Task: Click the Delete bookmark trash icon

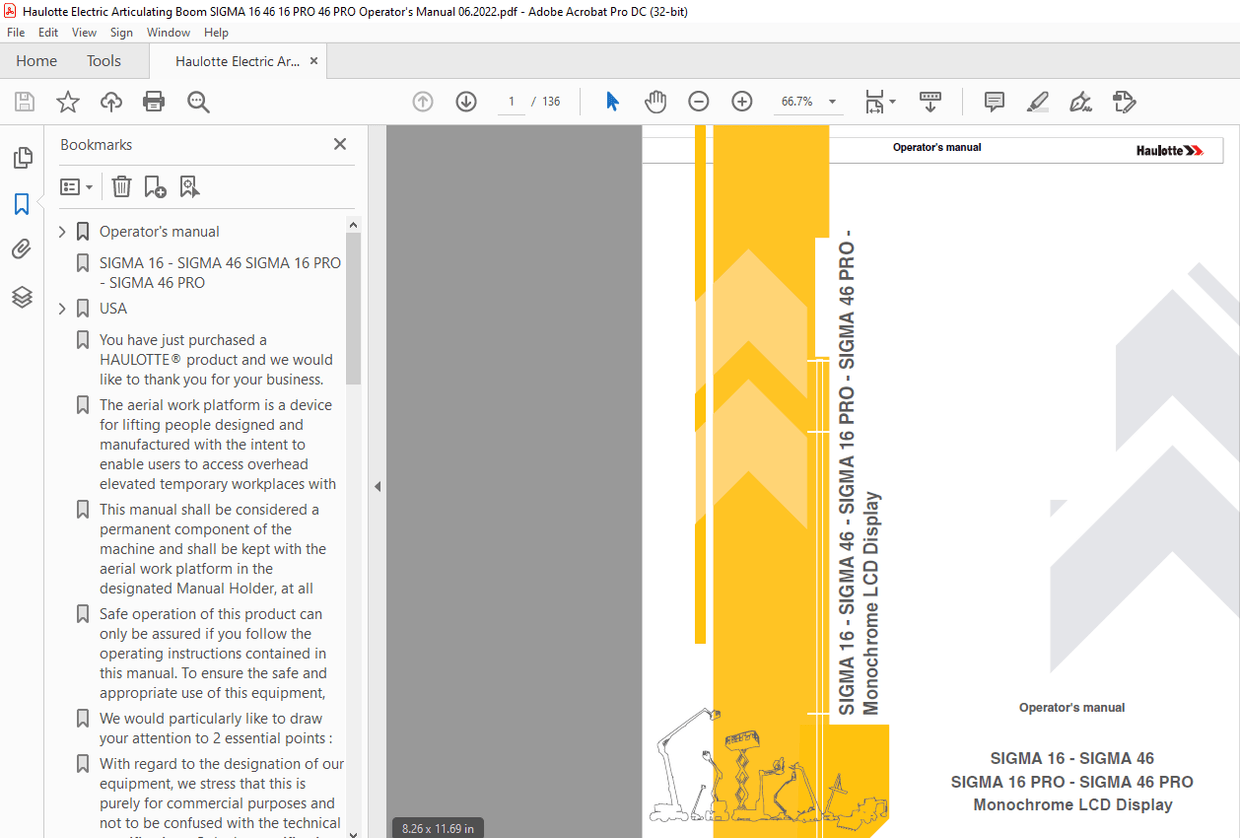Action: click(121, 186)
